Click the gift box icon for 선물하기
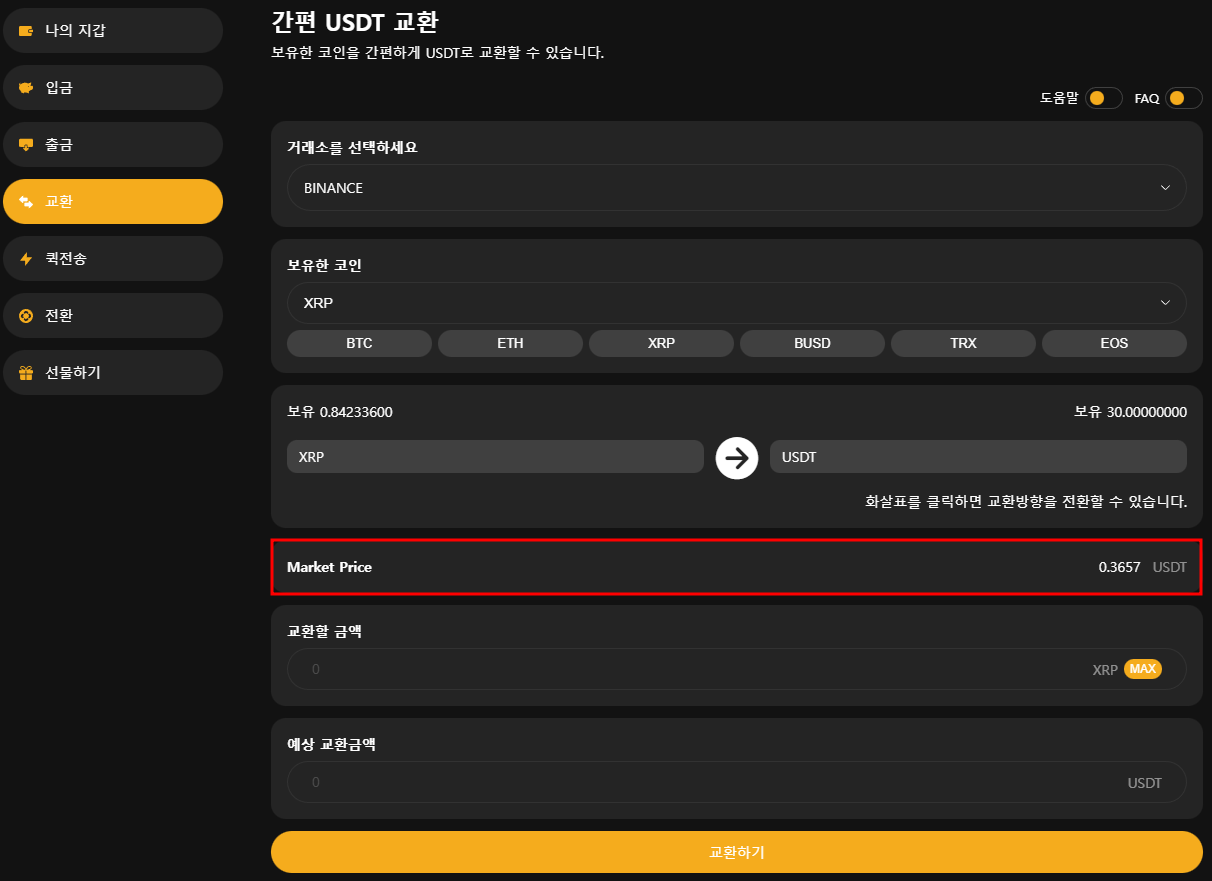This screenshot has width=1212, height=881. (x=26, y=373)
